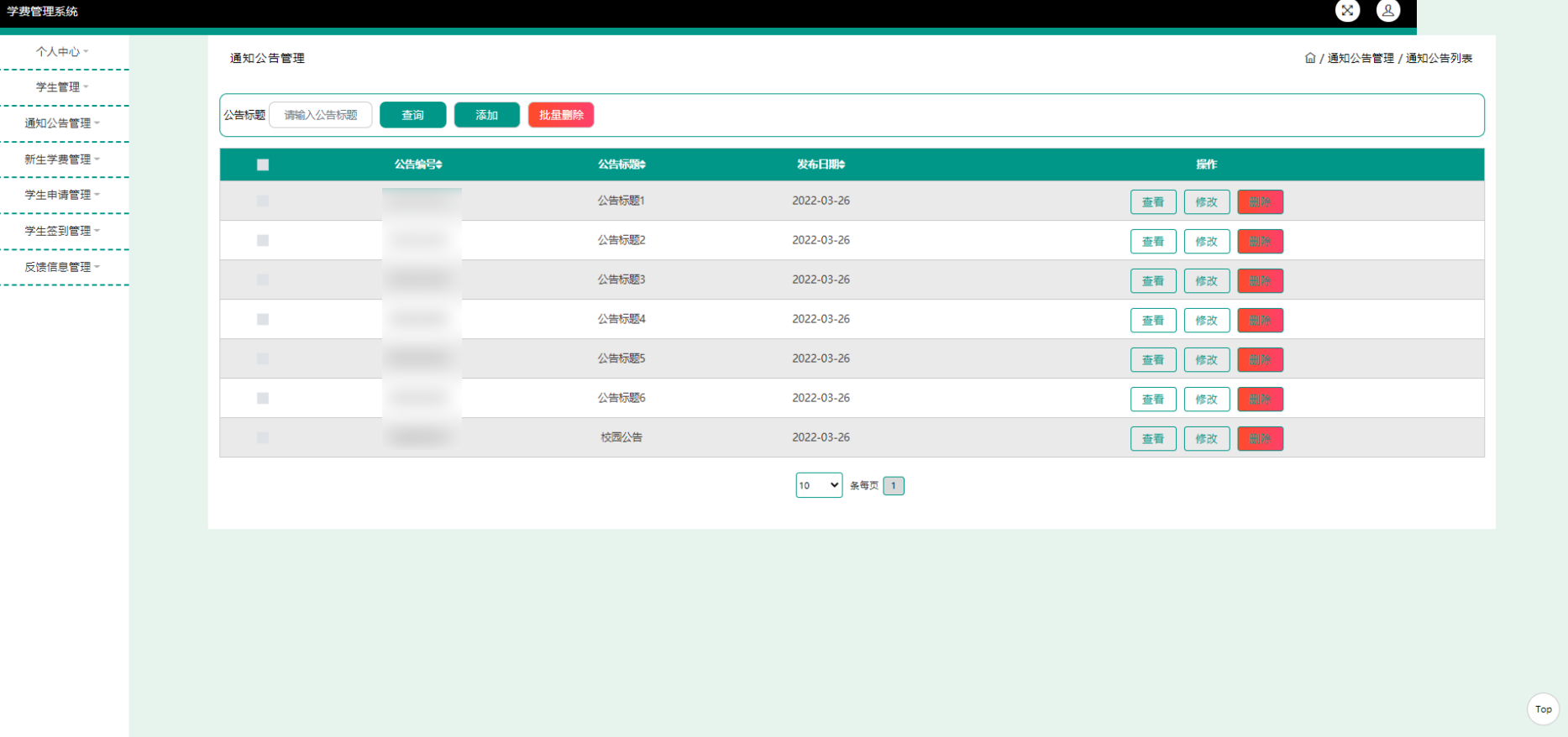Sort by 公告编号 column arrow

click(439, 165)
